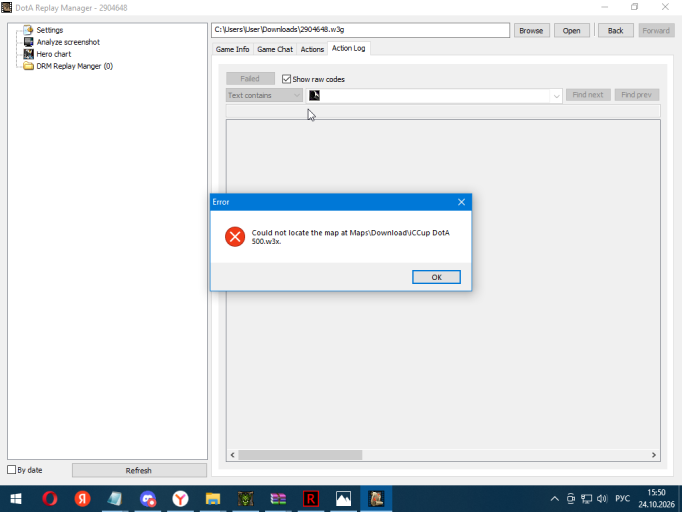The height and width of the screenshot is (512, 682).
Task: Click the replay file path field
Action: click(x=361, y=30)
